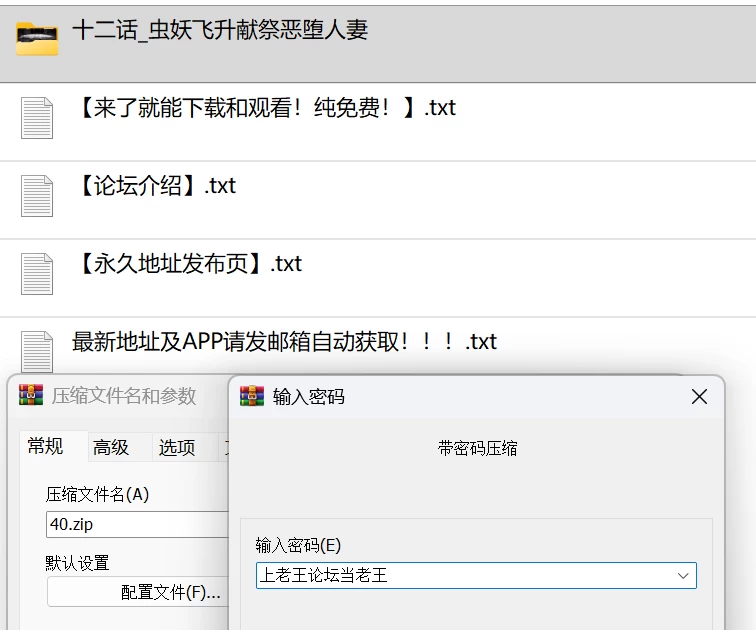Click the password field showing 上老王论坛当老王
Viewport: 756px width, 630px height.
click(476, 576)
